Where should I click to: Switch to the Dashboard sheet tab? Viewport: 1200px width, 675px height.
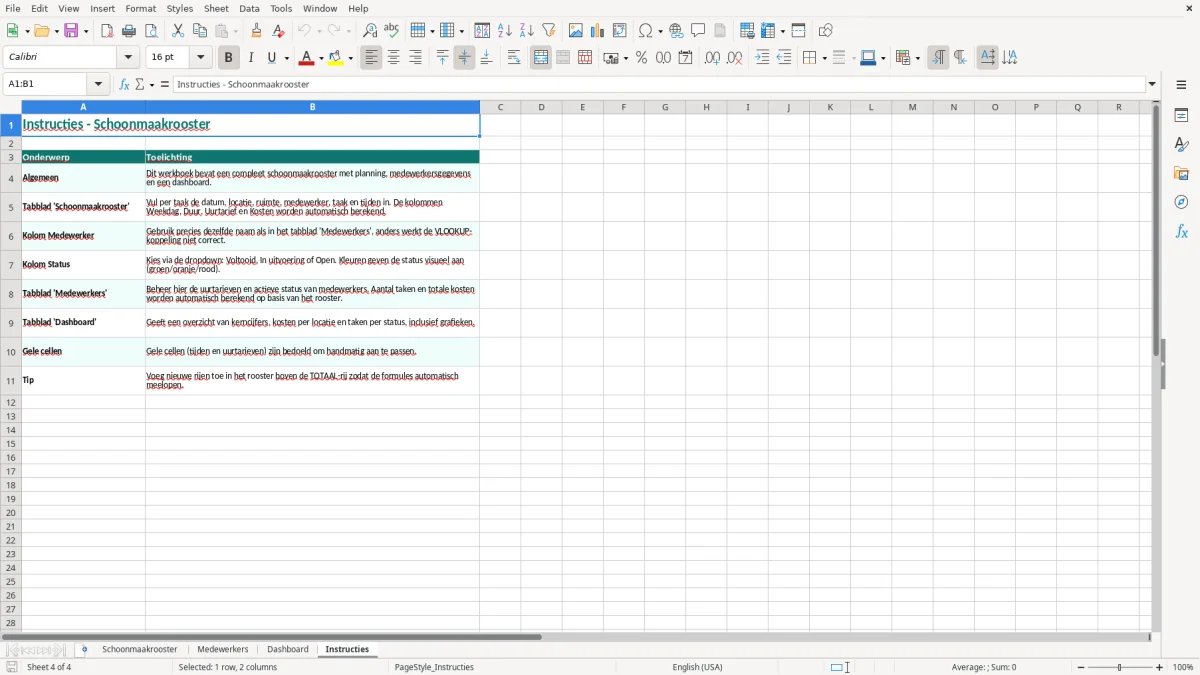[288, 650]
